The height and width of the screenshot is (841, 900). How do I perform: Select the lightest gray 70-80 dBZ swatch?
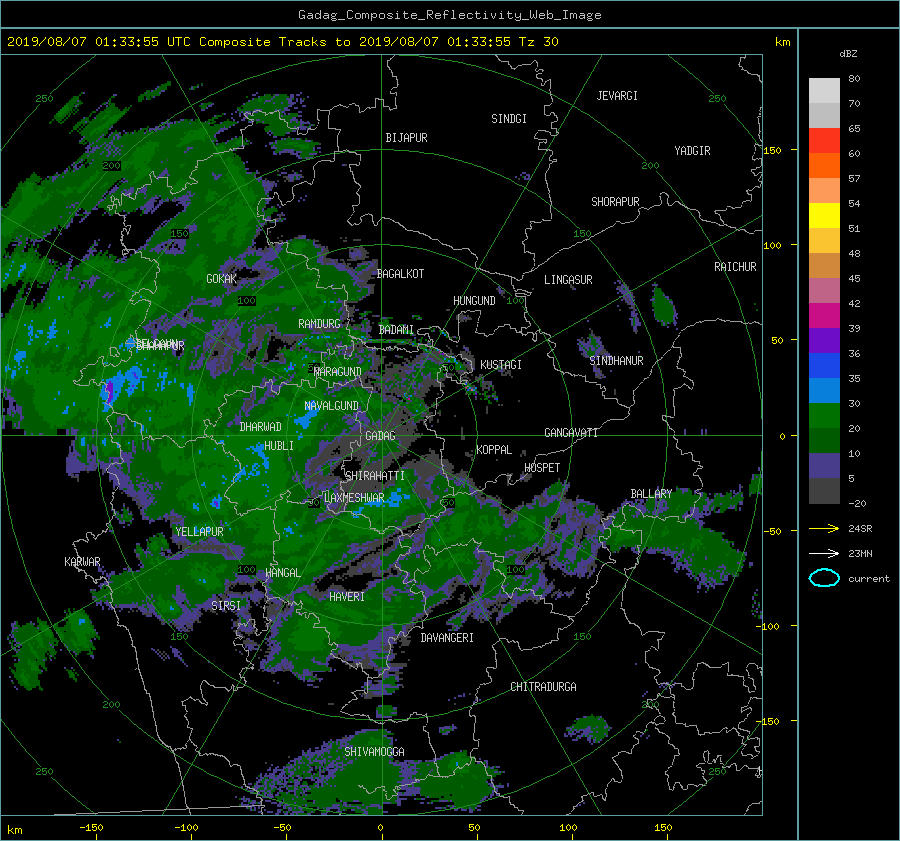pos(824,90)
